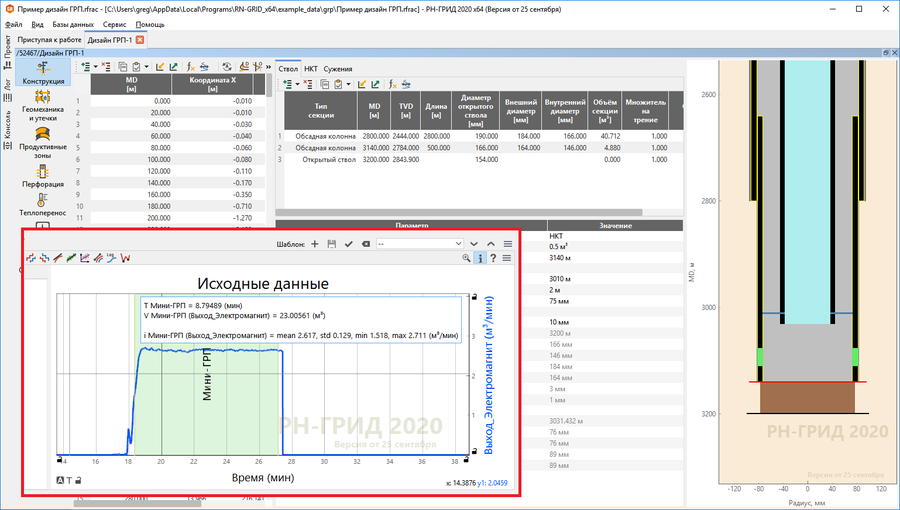Click the template up chevron
The height and width of the screenshot is (510, 900).
point(491,244)
